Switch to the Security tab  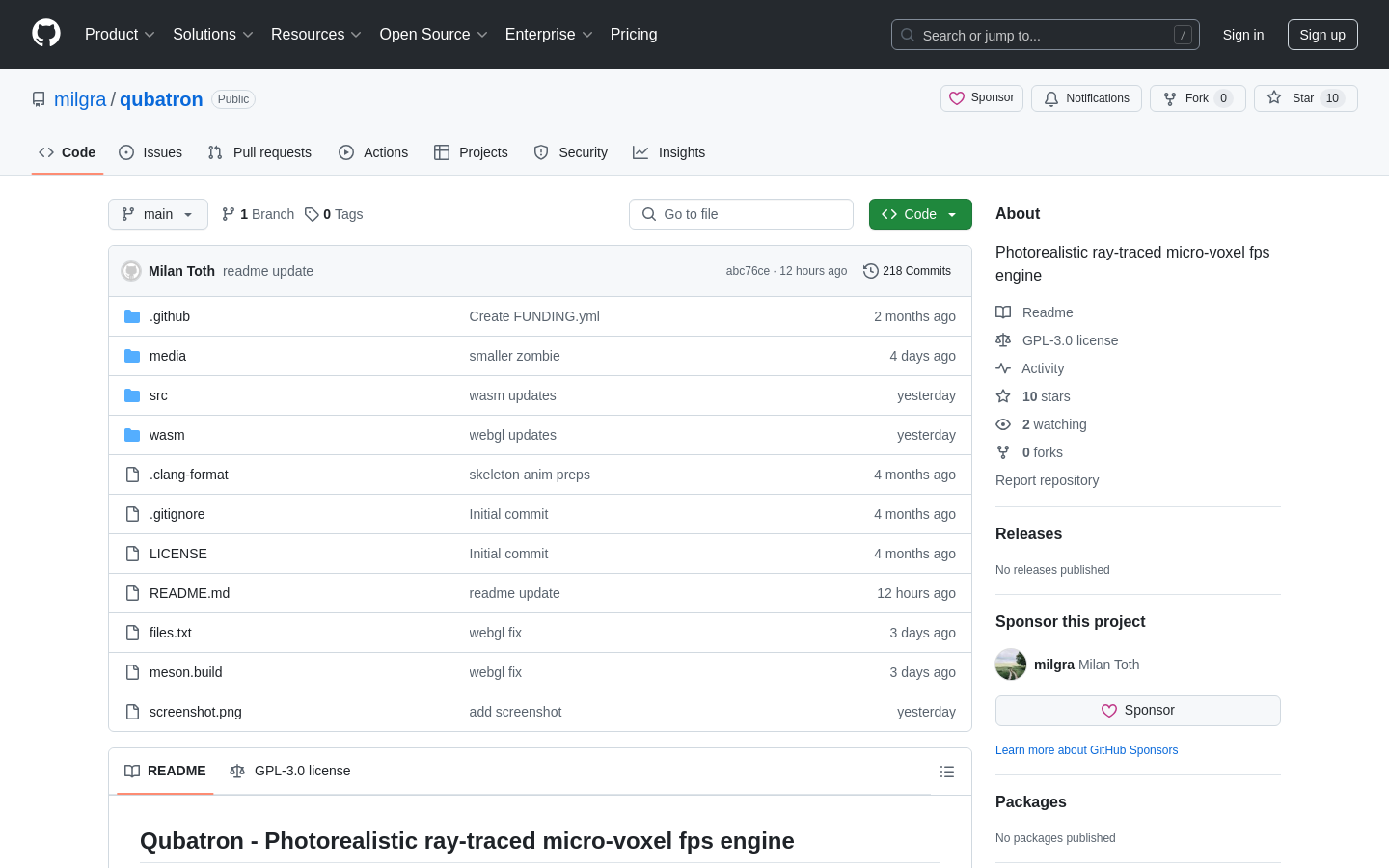pyautogui.click(x=571, y=152)
